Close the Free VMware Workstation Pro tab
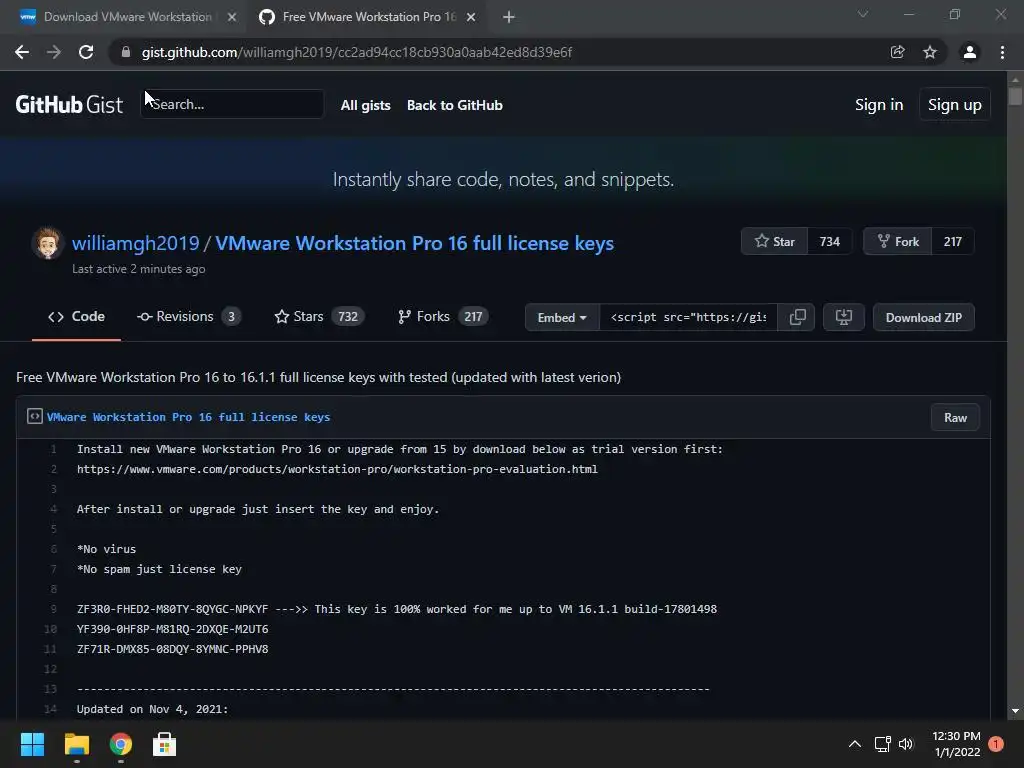The width and height of the screenshot is (1024, 768). pyautogui.click(x=471, y=17)
